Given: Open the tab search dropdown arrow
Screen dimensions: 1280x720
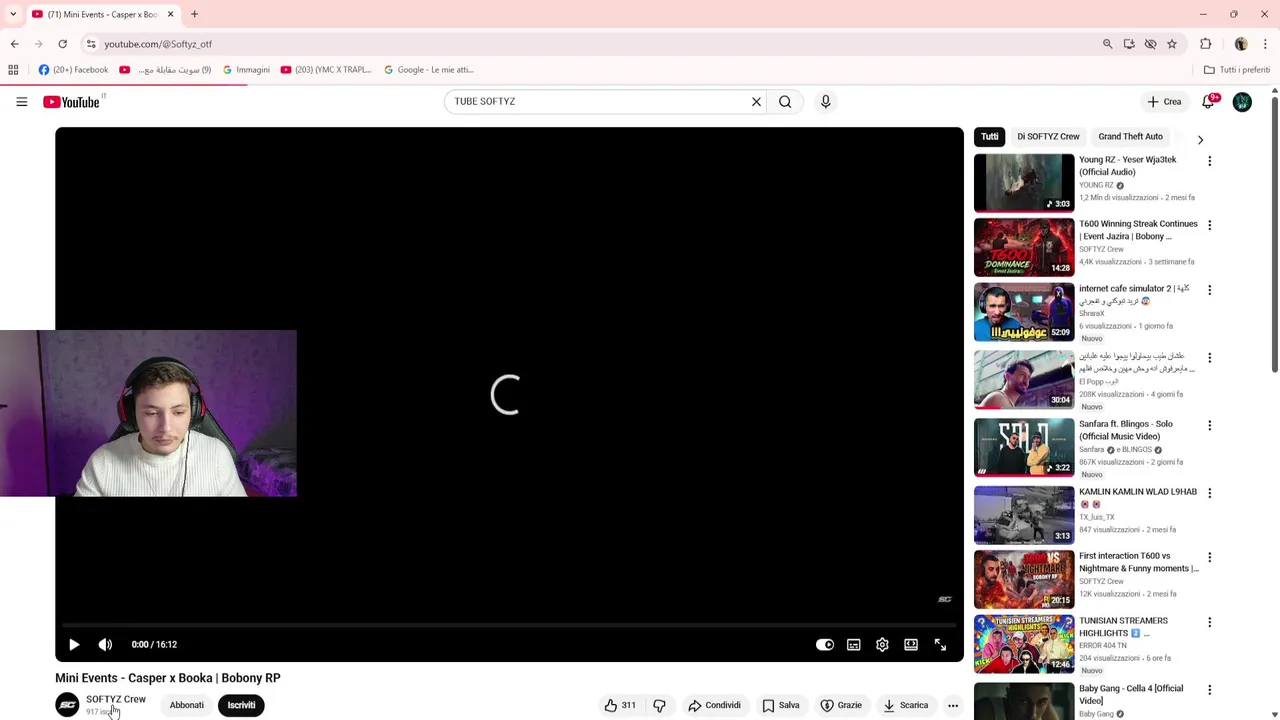Looking at the screenshot, I should coord(12,14).
